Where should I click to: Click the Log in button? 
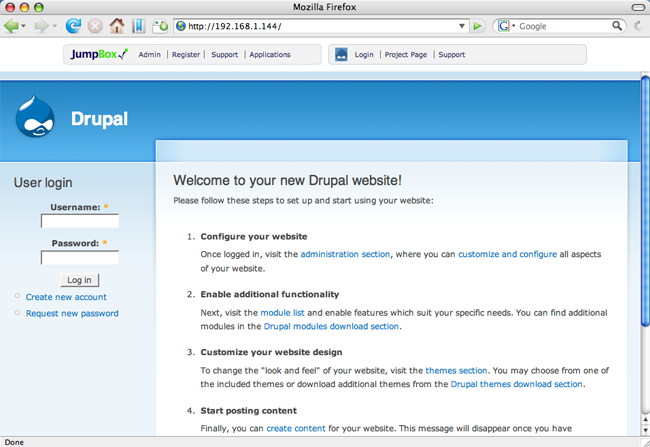pyautogui.click(x=80, y=280)
